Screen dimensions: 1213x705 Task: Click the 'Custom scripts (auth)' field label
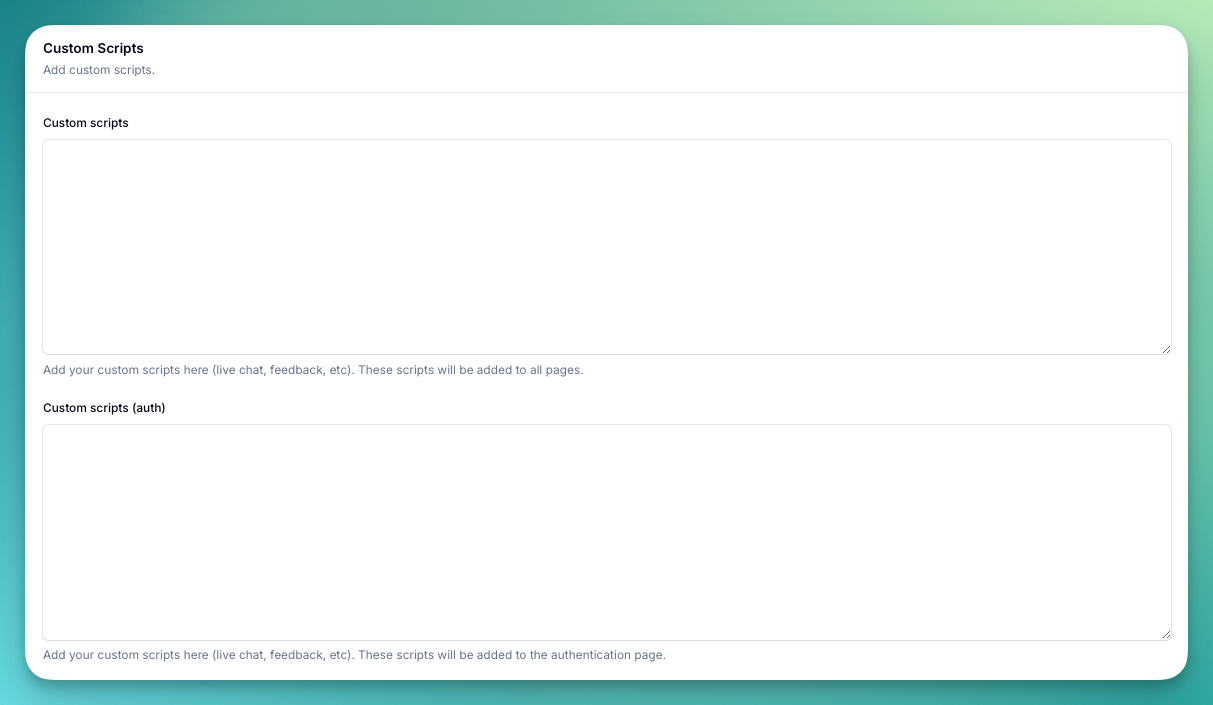pyautogui.click(x=104, y=408)
